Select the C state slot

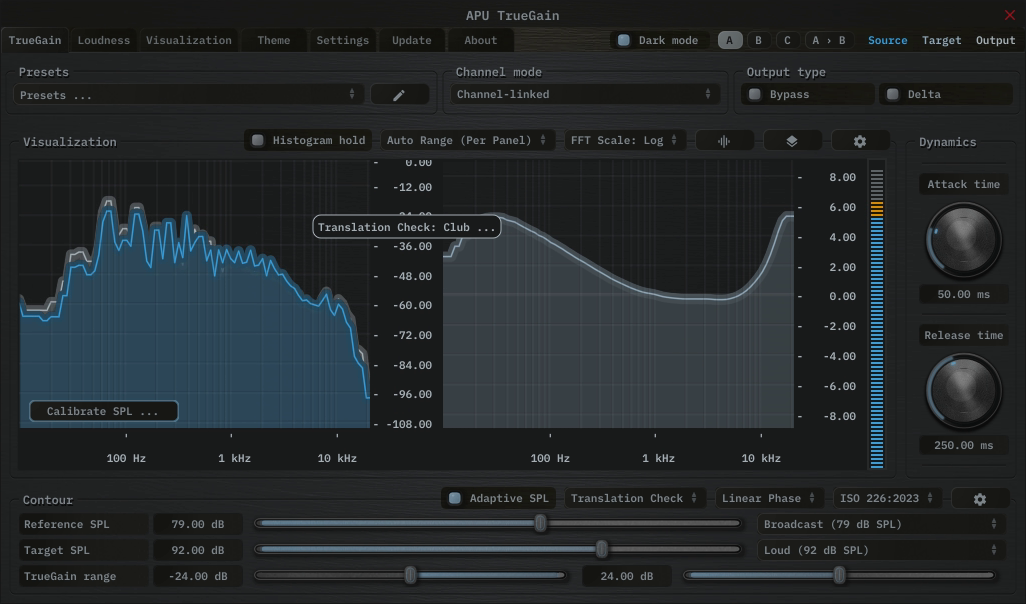(787, 41)
